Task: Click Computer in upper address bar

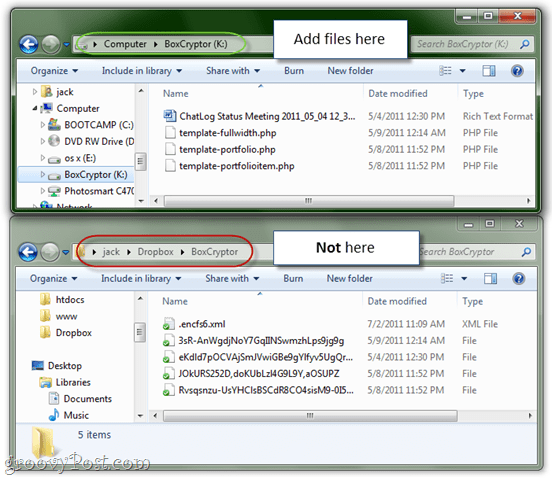Action: coord(125,44)
